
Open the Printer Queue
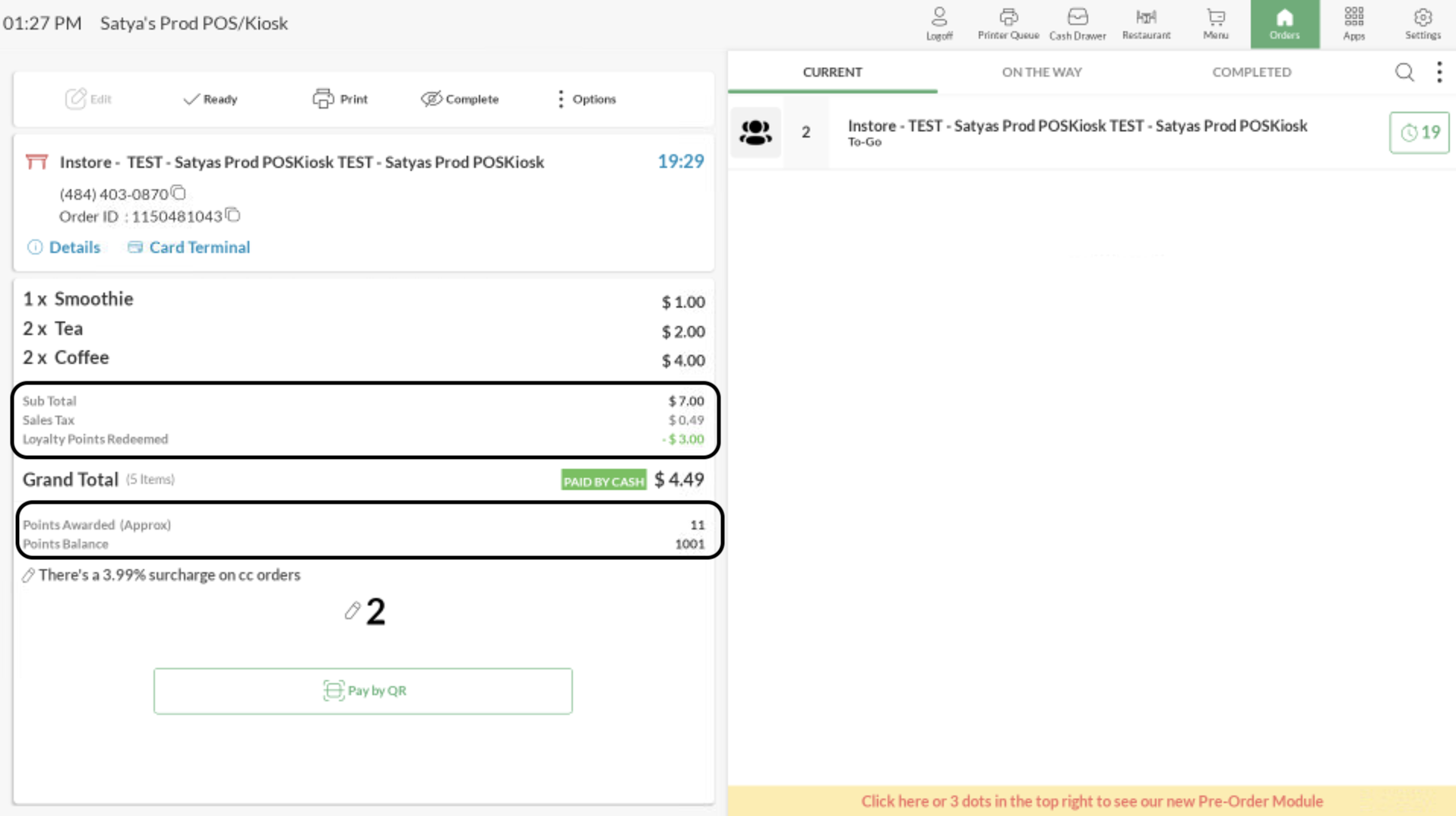[1008, 24]
